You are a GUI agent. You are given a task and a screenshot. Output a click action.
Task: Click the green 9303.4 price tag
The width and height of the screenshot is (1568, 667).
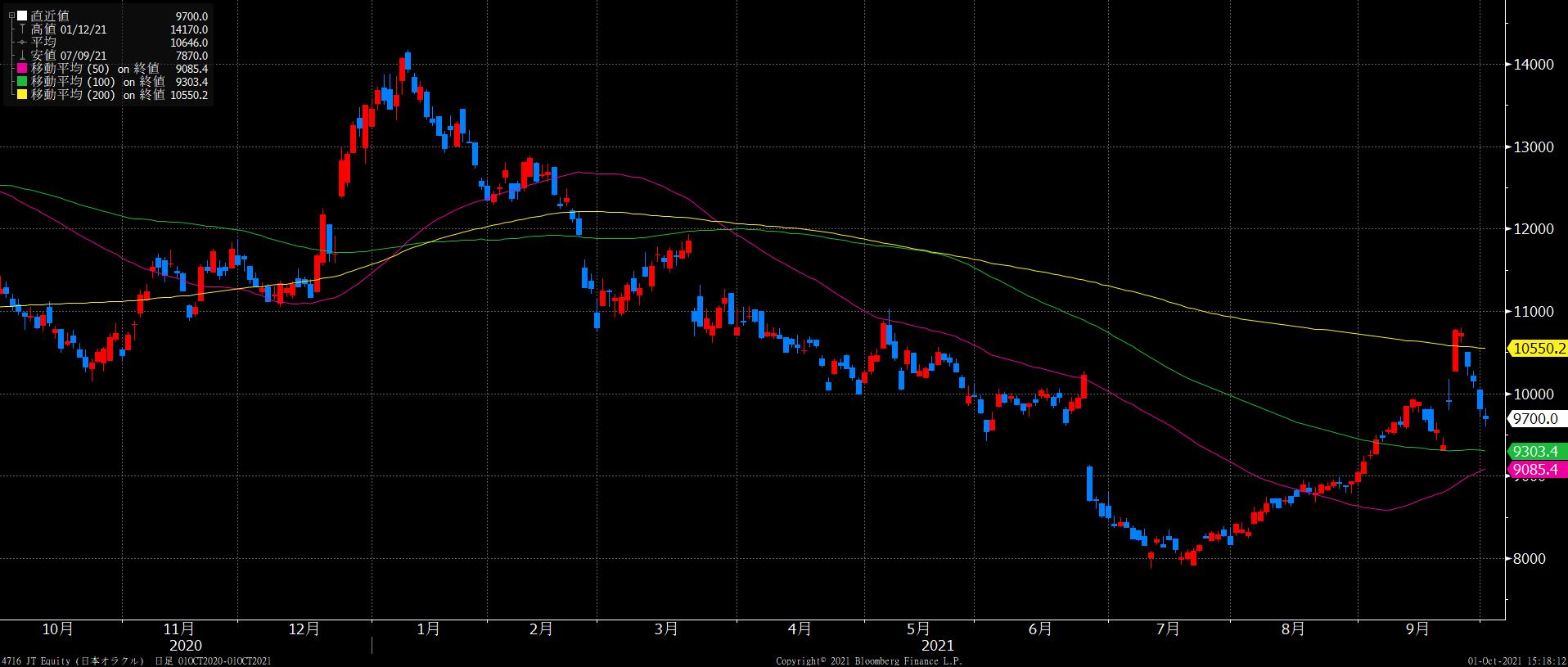[x=1536, y=451]
